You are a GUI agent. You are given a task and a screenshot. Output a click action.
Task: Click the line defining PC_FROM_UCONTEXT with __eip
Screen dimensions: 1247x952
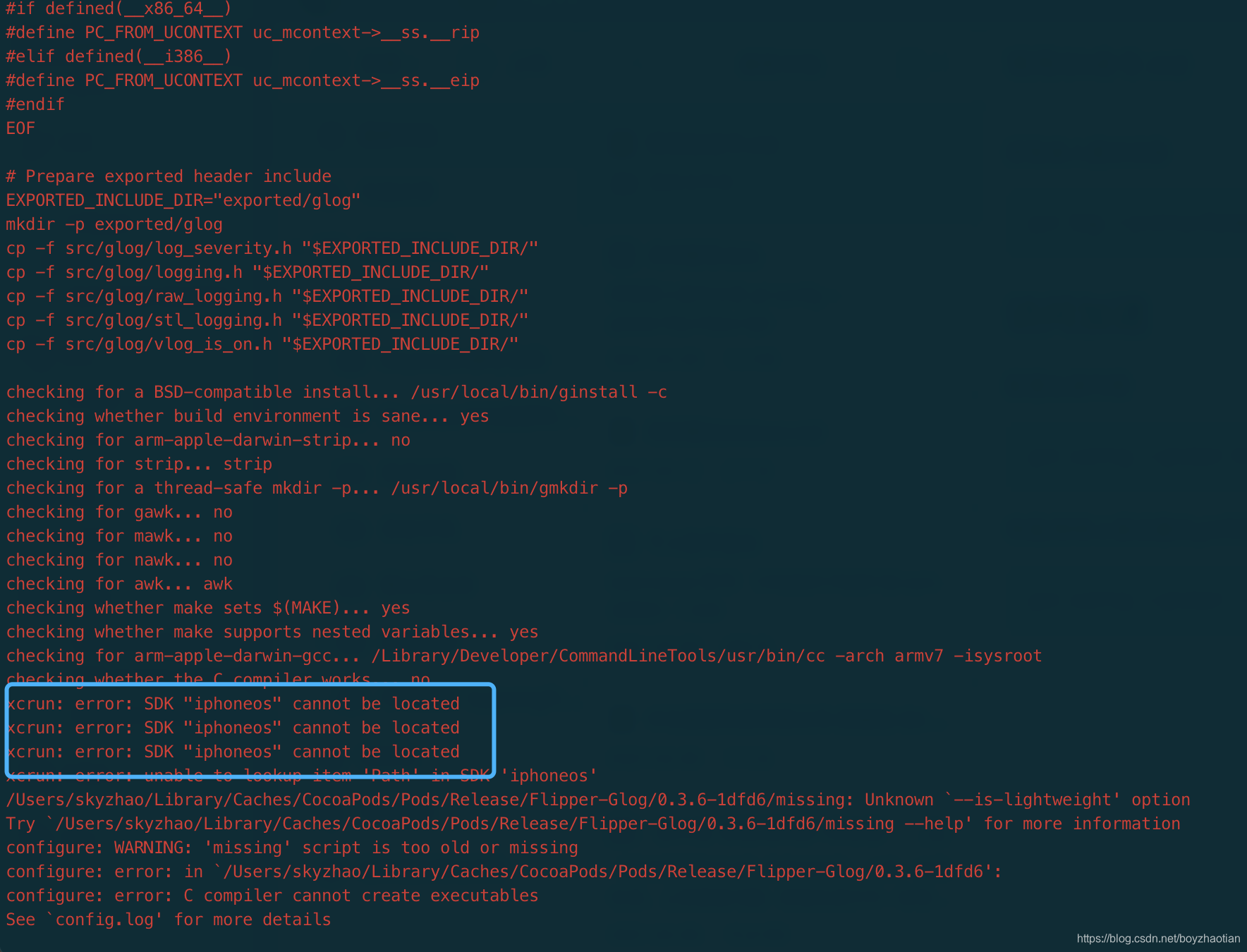tap(243, 80)
